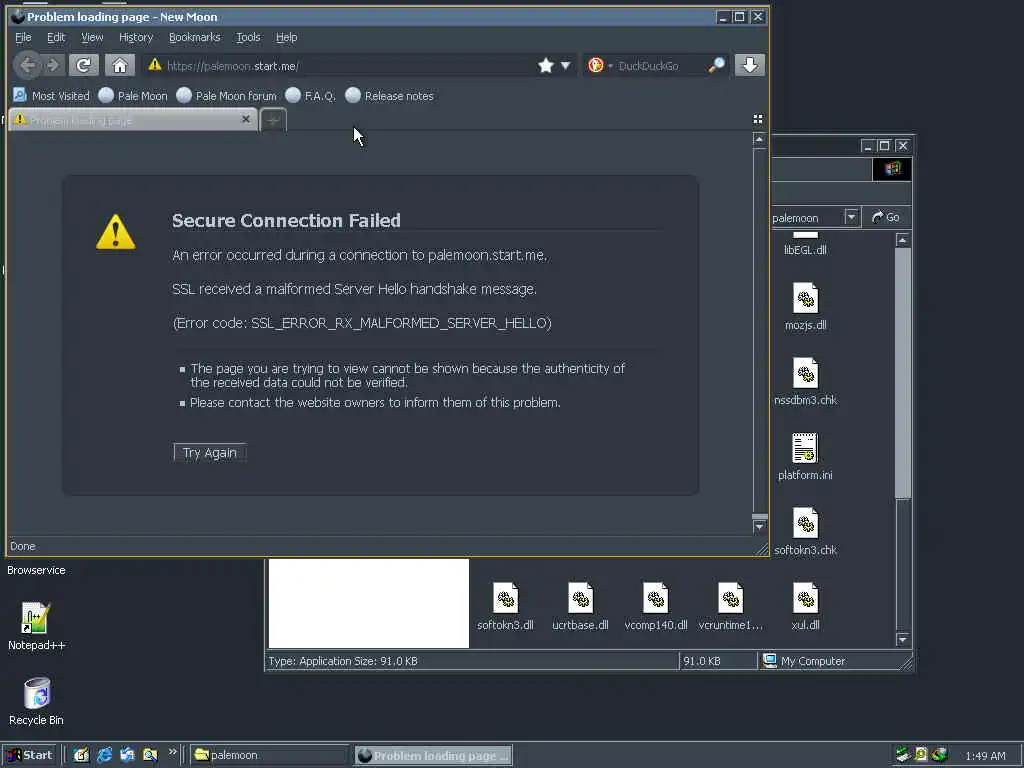Screen dimensions: 1024x768
Task: Click the taskbar clock showing 1:49 AM
Action: (985, 756)
